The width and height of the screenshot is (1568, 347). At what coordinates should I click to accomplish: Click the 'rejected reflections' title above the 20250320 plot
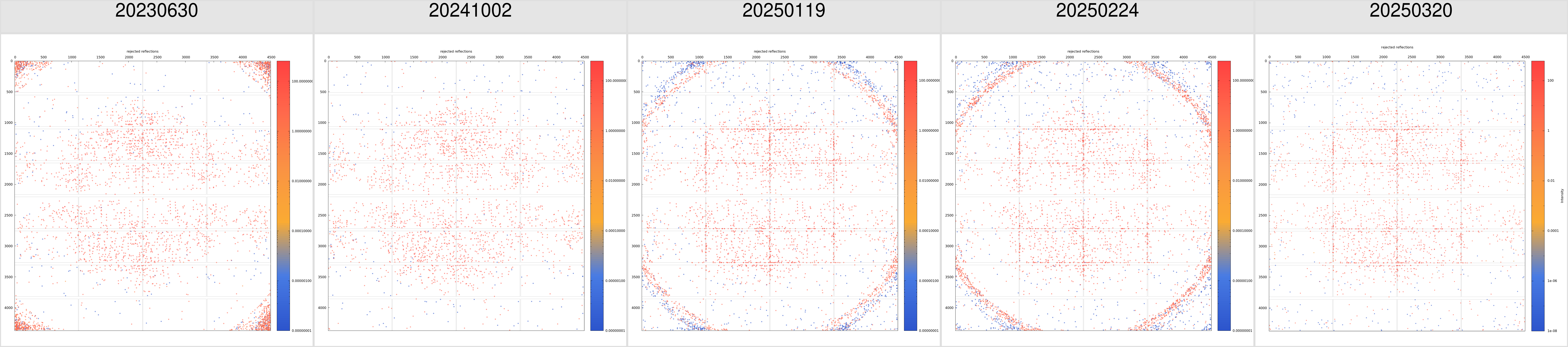1397,48
